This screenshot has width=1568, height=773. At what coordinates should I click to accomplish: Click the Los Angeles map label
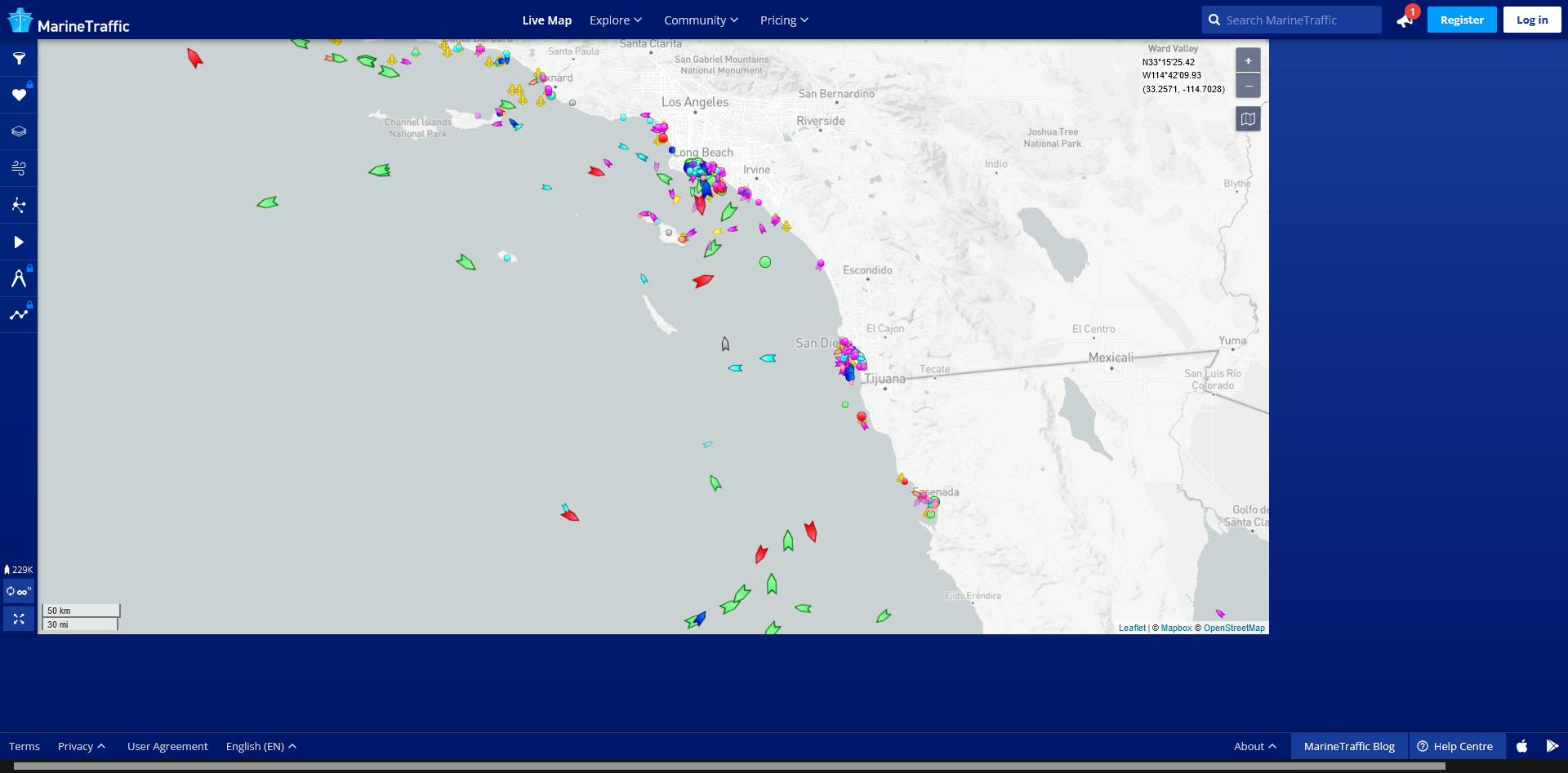coord(695,102)
